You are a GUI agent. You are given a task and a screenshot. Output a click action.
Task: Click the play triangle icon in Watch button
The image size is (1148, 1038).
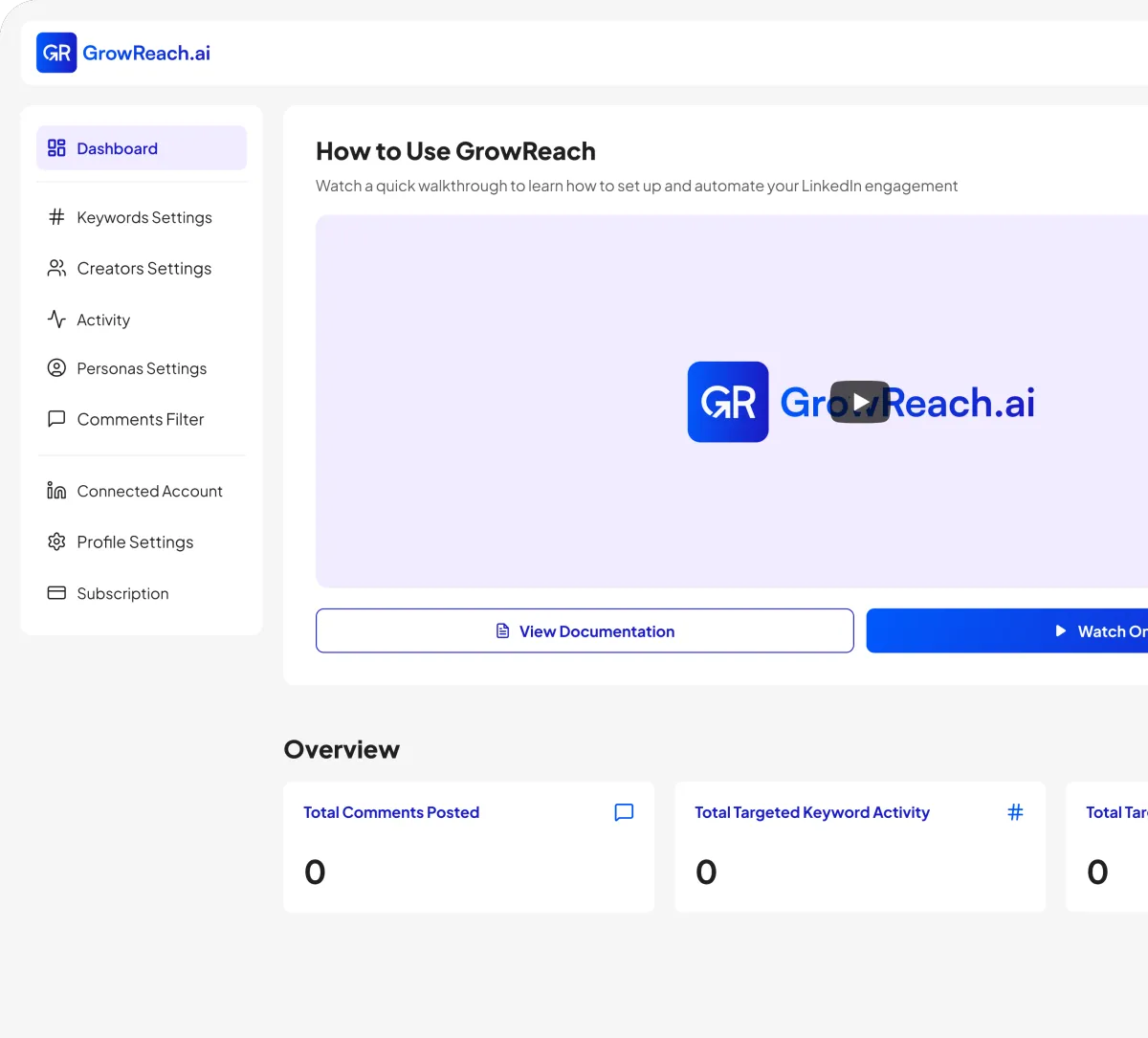[x=1060, y=630]
